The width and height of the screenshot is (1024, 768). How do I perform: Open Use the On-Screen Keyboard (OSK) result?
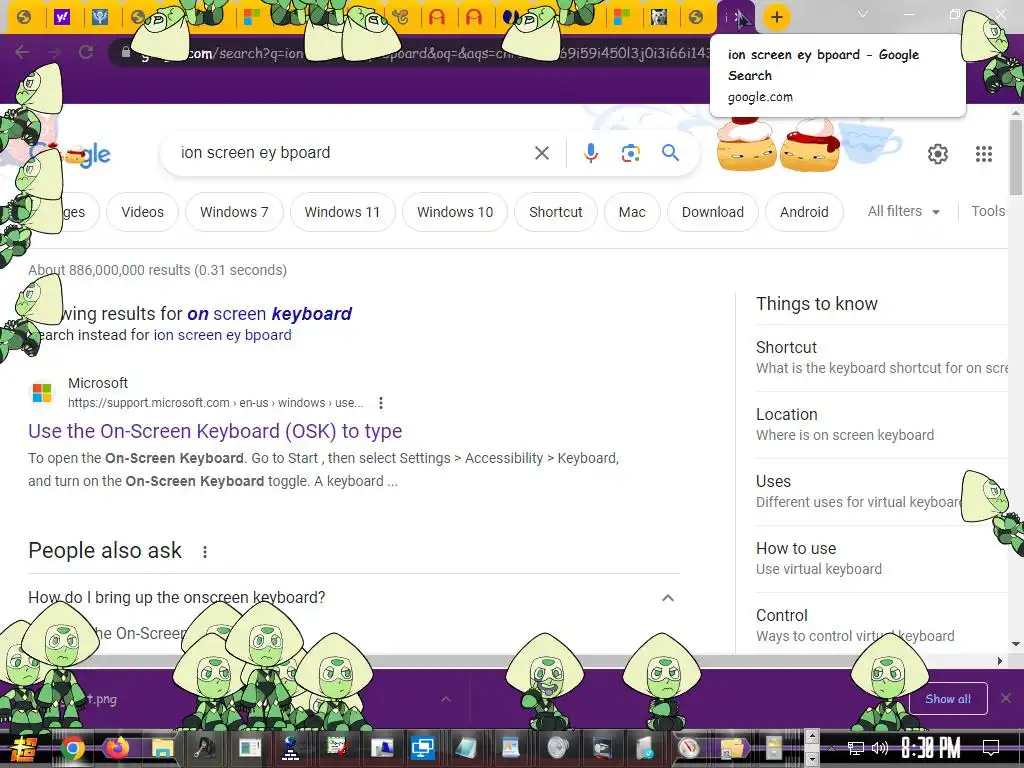215,431
